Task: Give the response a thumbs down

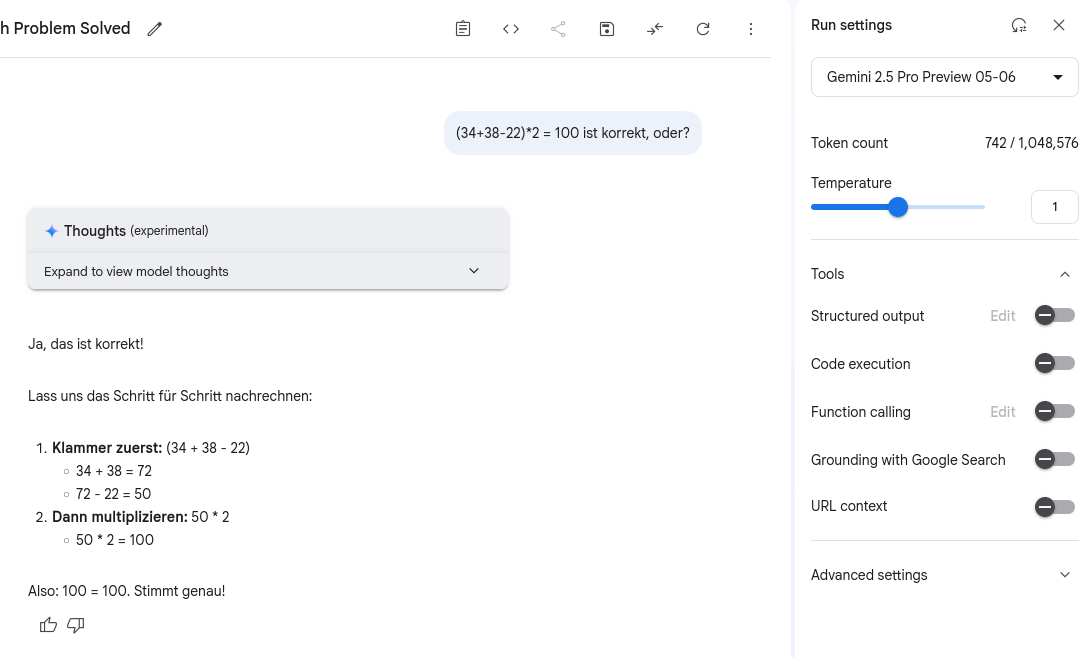Action: point(76,625)
